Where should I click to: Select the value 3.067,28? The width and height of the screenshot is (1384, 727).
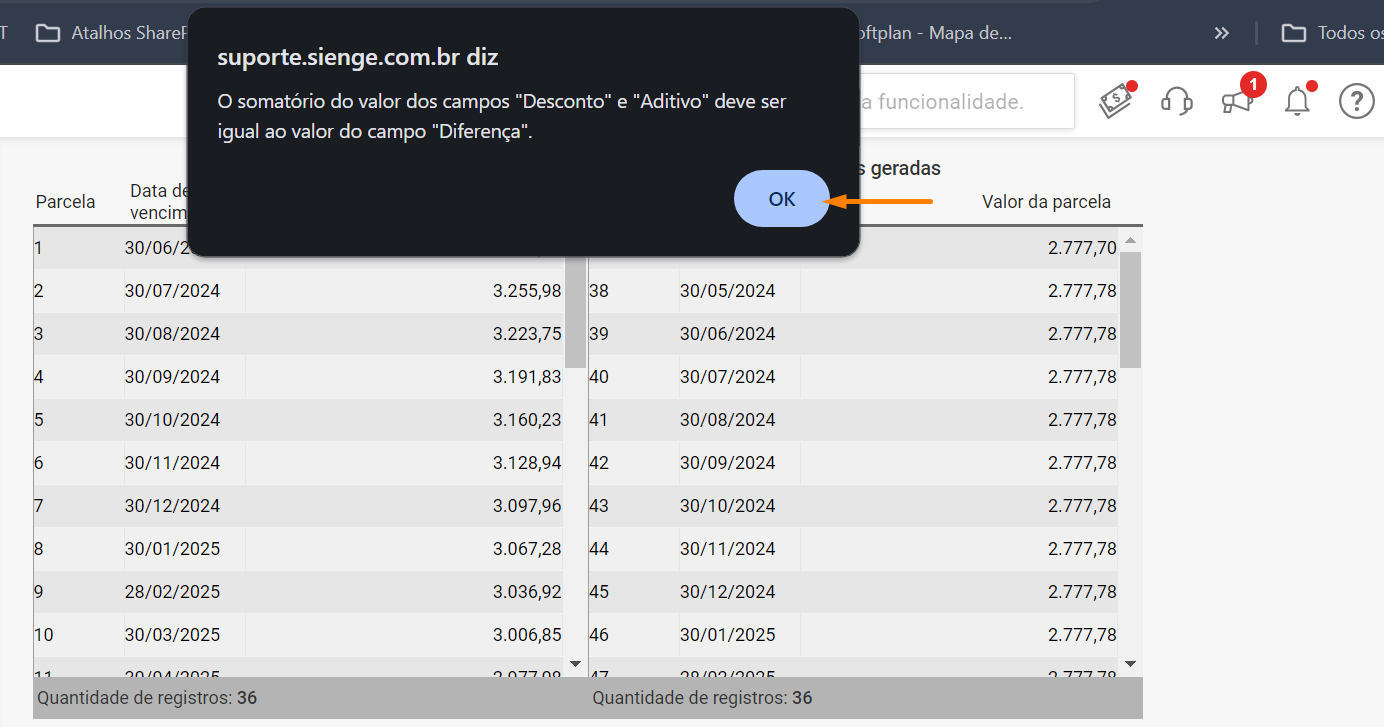527,549
